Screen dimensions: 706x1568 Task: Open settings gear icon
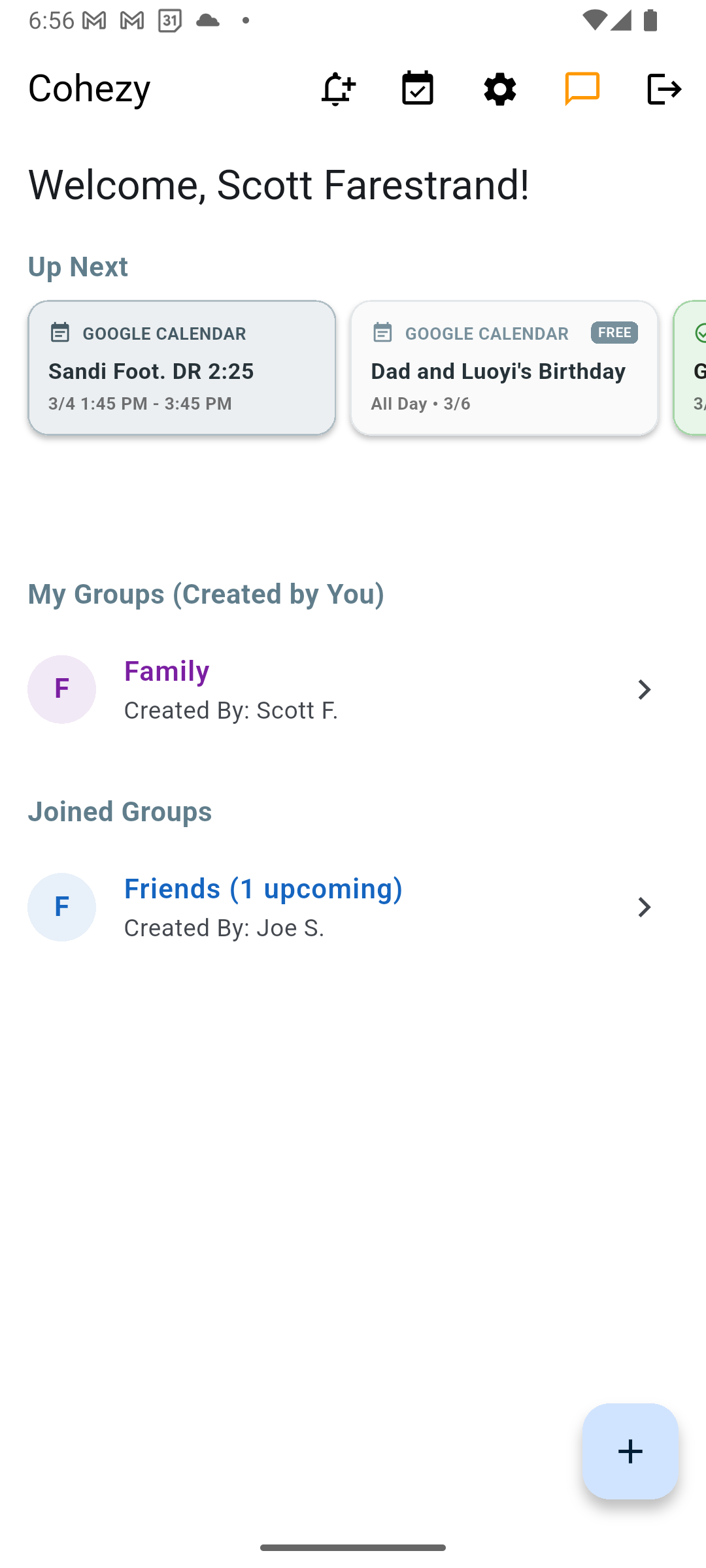click(x=500, y=89)
